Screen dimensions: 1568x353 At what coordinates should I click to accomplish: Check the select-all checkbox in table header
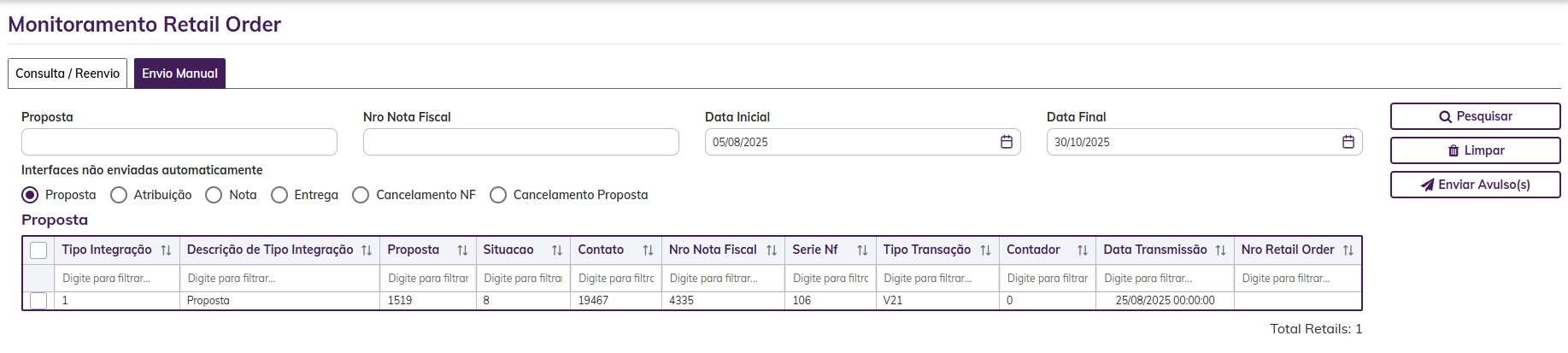pos(38,250)
